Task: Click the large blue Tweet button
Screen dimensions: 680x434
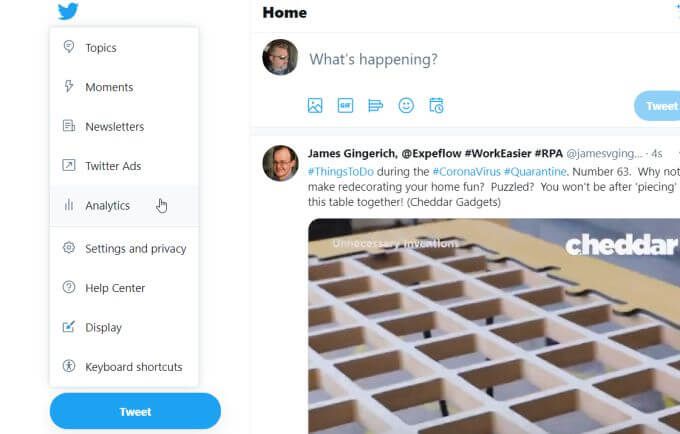Action: (x=135, y=411)
